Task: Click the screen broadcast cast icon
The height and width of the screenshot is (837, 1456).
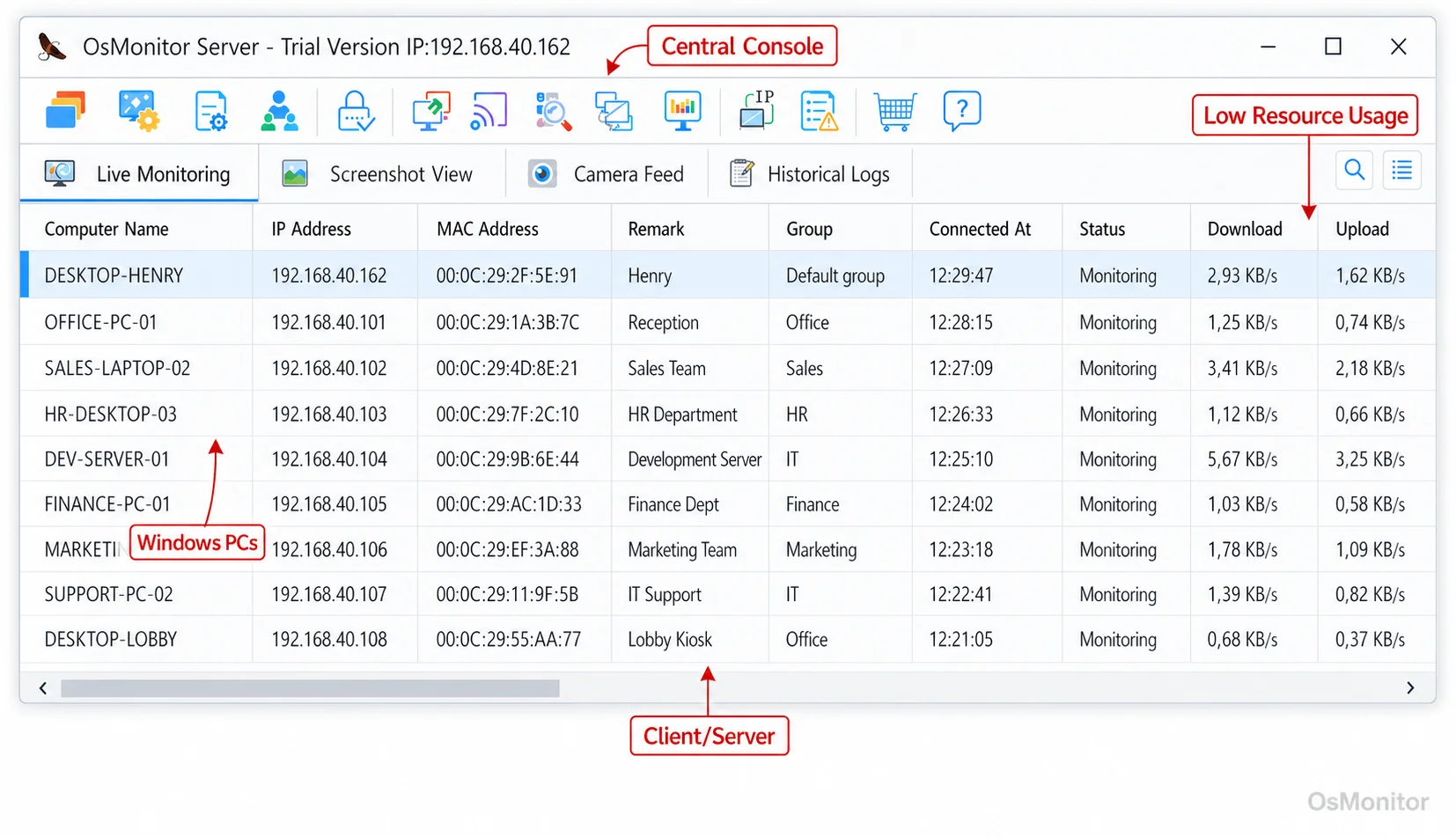Action: 489,111
